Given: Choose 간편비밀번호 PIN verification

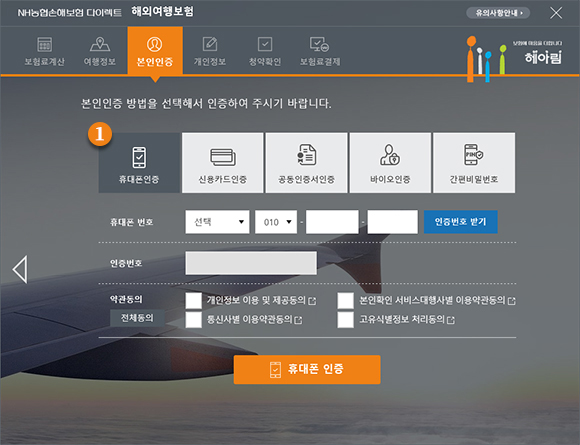Looking at the screenshot, I should tap(474, 163).
